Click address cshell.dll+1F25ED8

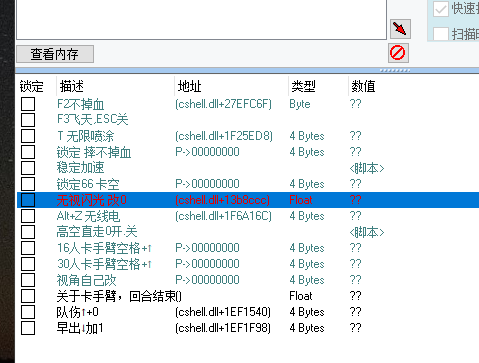click(224, 136)
